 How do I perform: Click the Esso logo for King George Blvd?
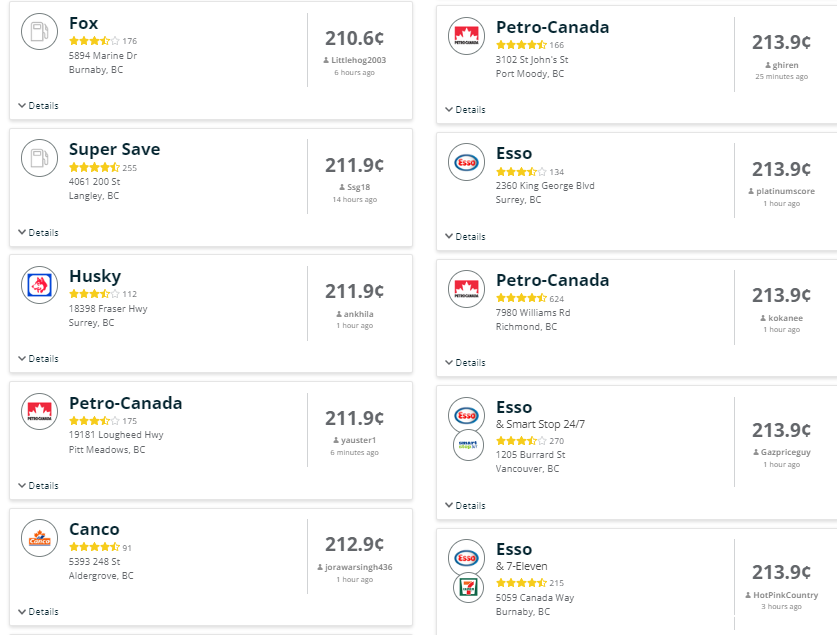[467, 162]
